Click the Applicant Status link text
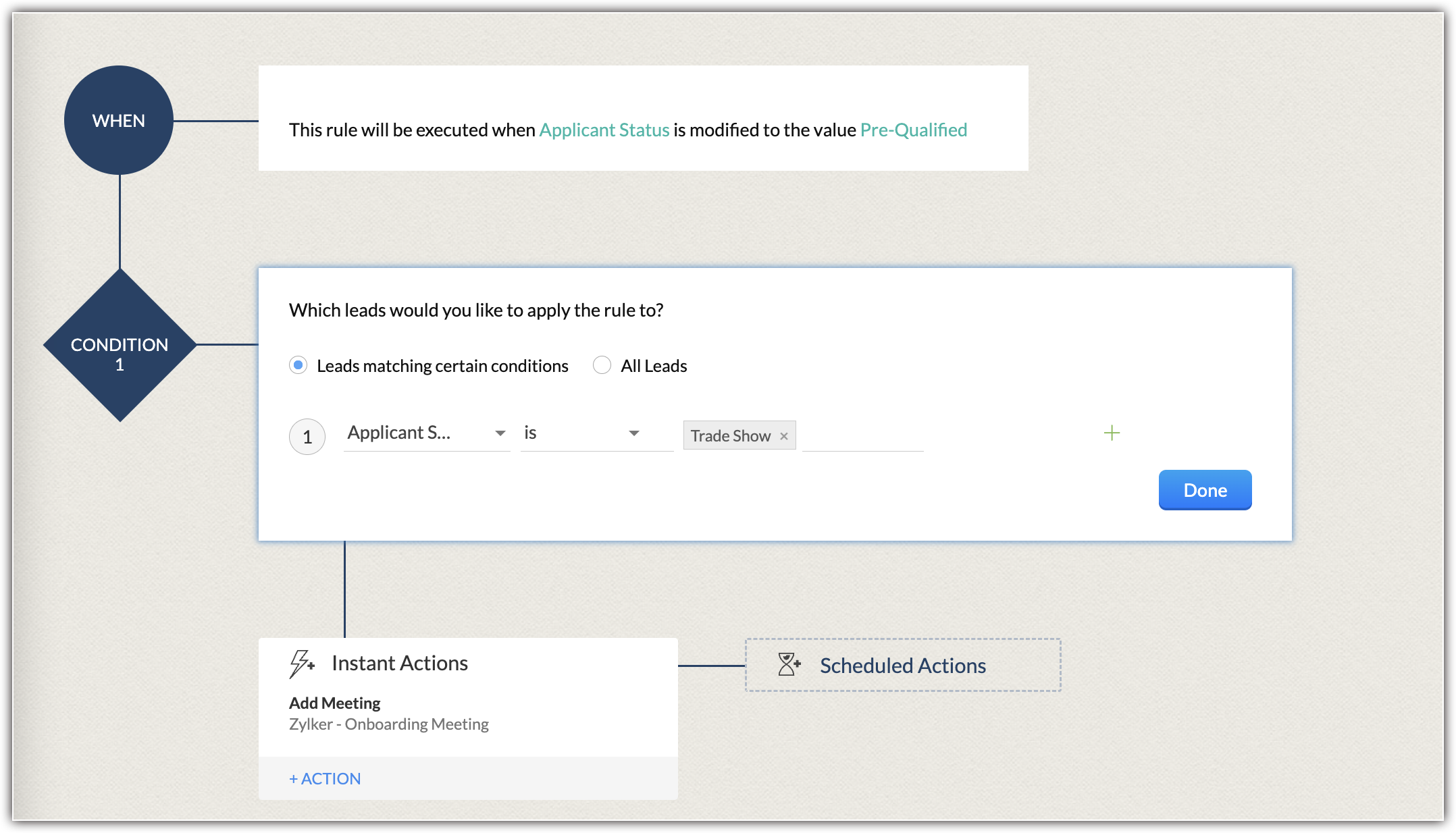 pyautogui.click(x=604, y=130)
